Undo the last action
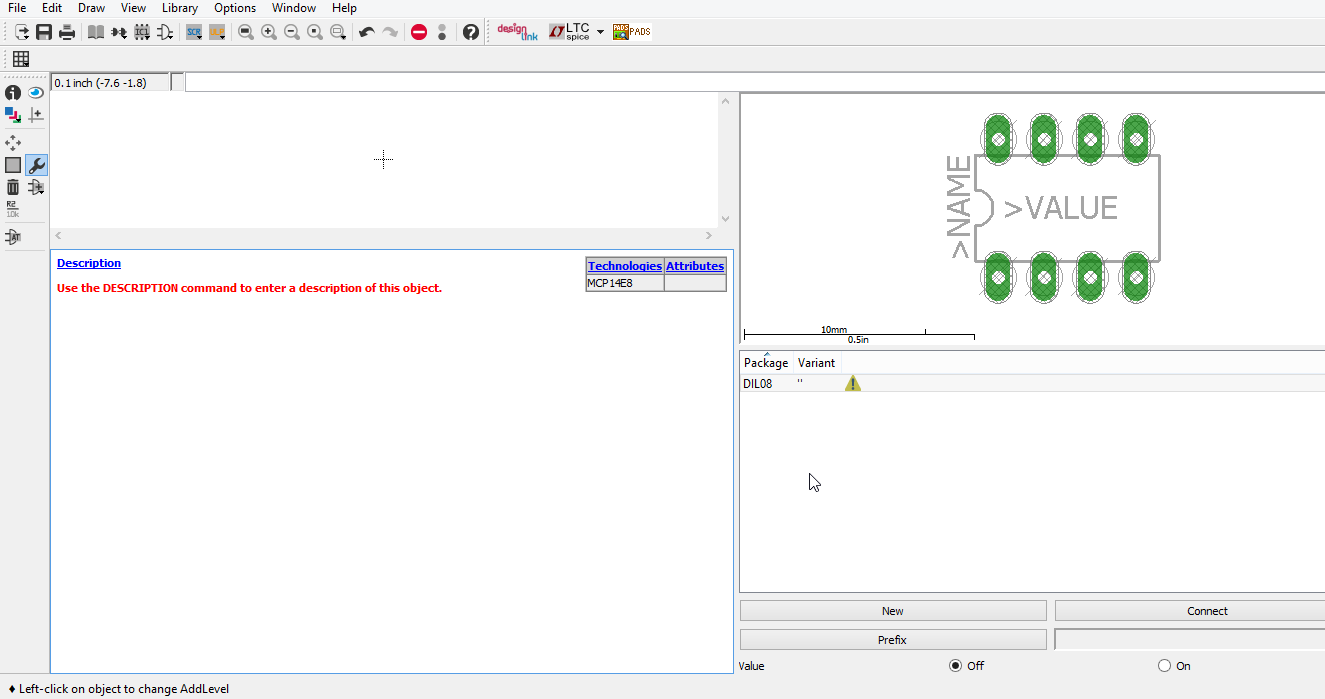Viewport: 1325px width, 699px height. click(367, 32)
